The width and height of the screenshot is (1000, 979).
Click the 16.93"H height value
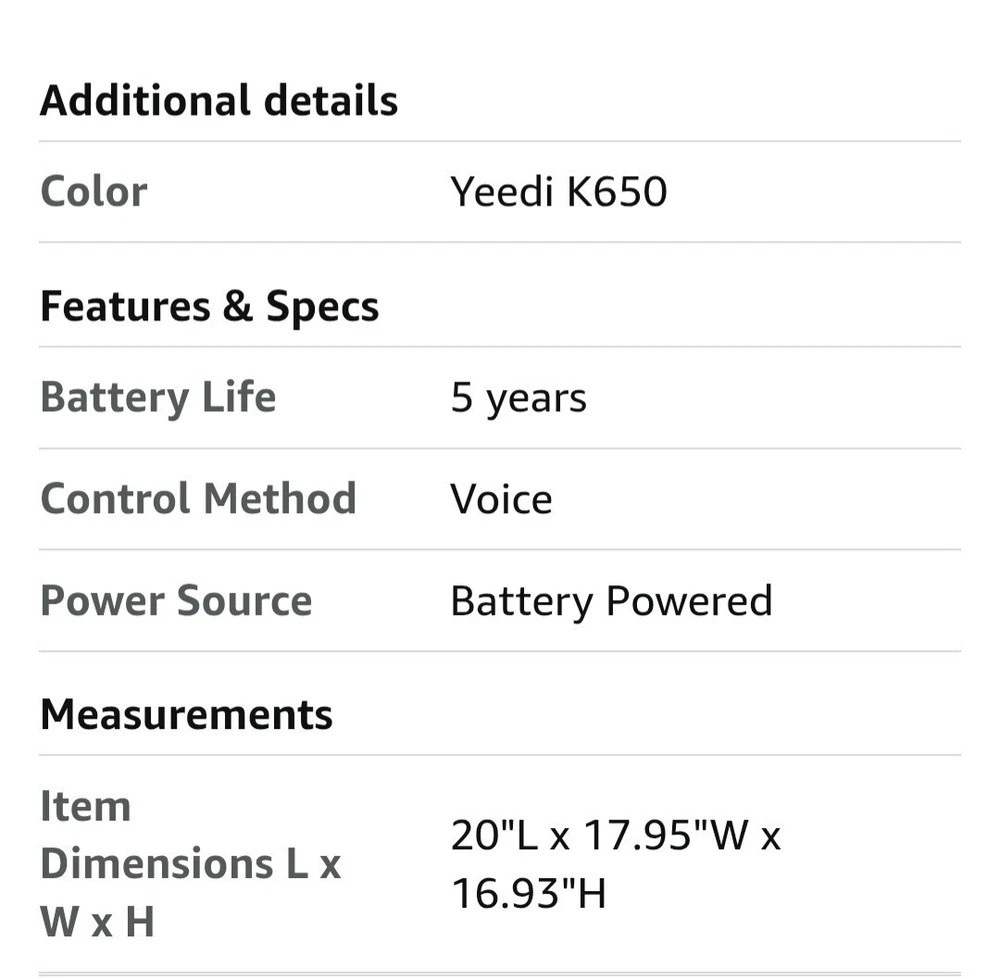529,892
